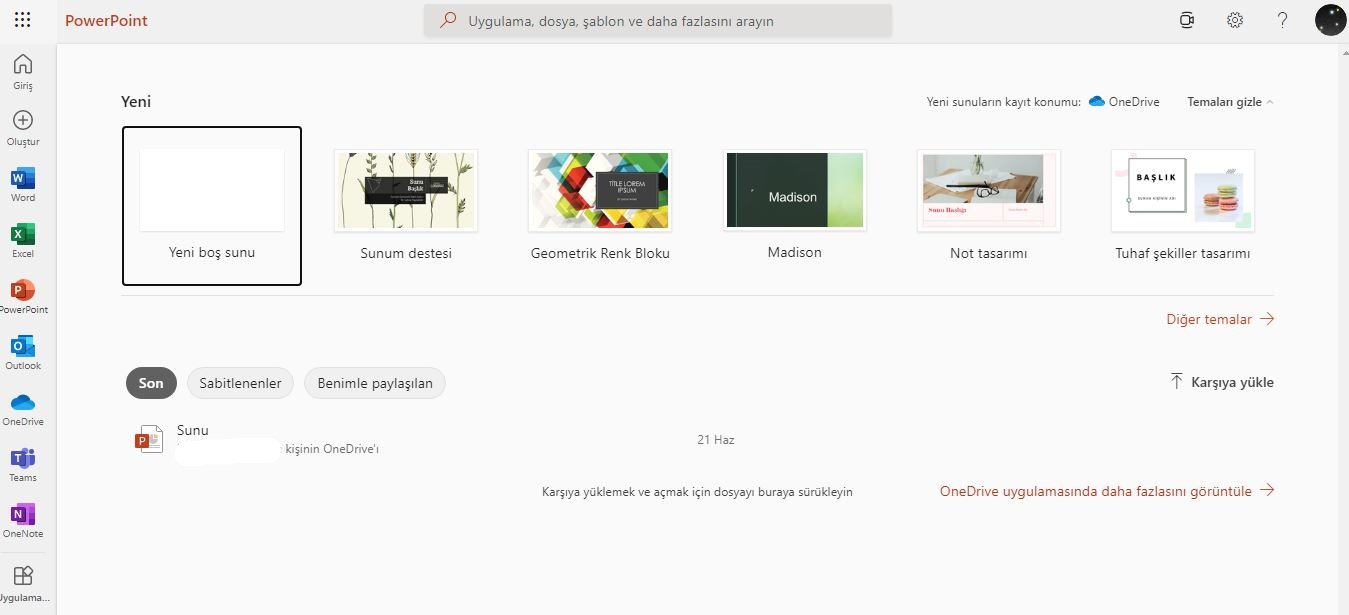Image resolution: width=1349 pixels, height=615 pixels.
Task: Open Teams from the sidebar
Action: point(22,458)
